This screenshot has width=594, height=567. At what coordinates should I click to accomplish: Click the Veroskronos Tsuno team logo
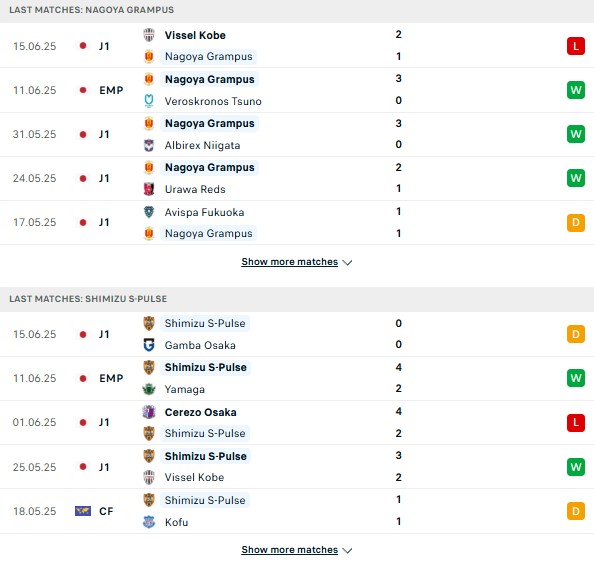[x=149, y=101]
